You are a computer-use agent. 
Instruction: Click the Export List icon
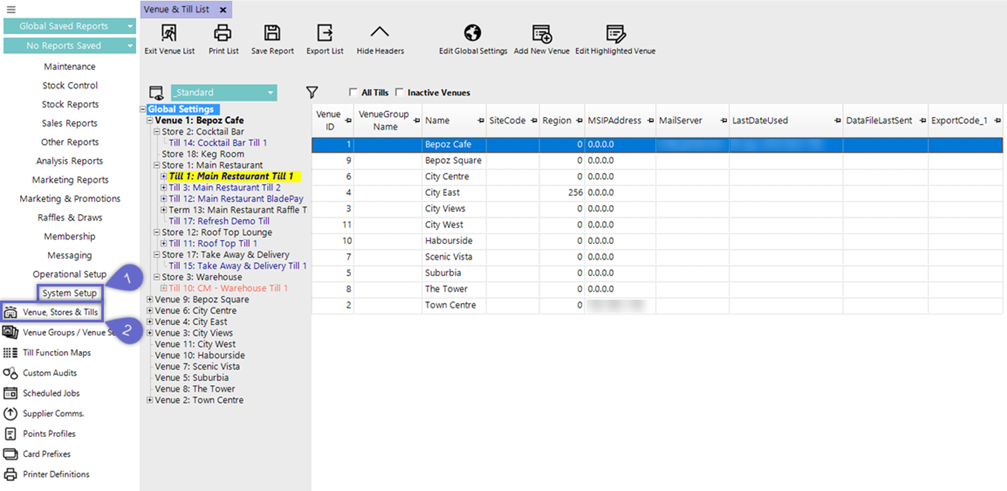coord(324,33)
